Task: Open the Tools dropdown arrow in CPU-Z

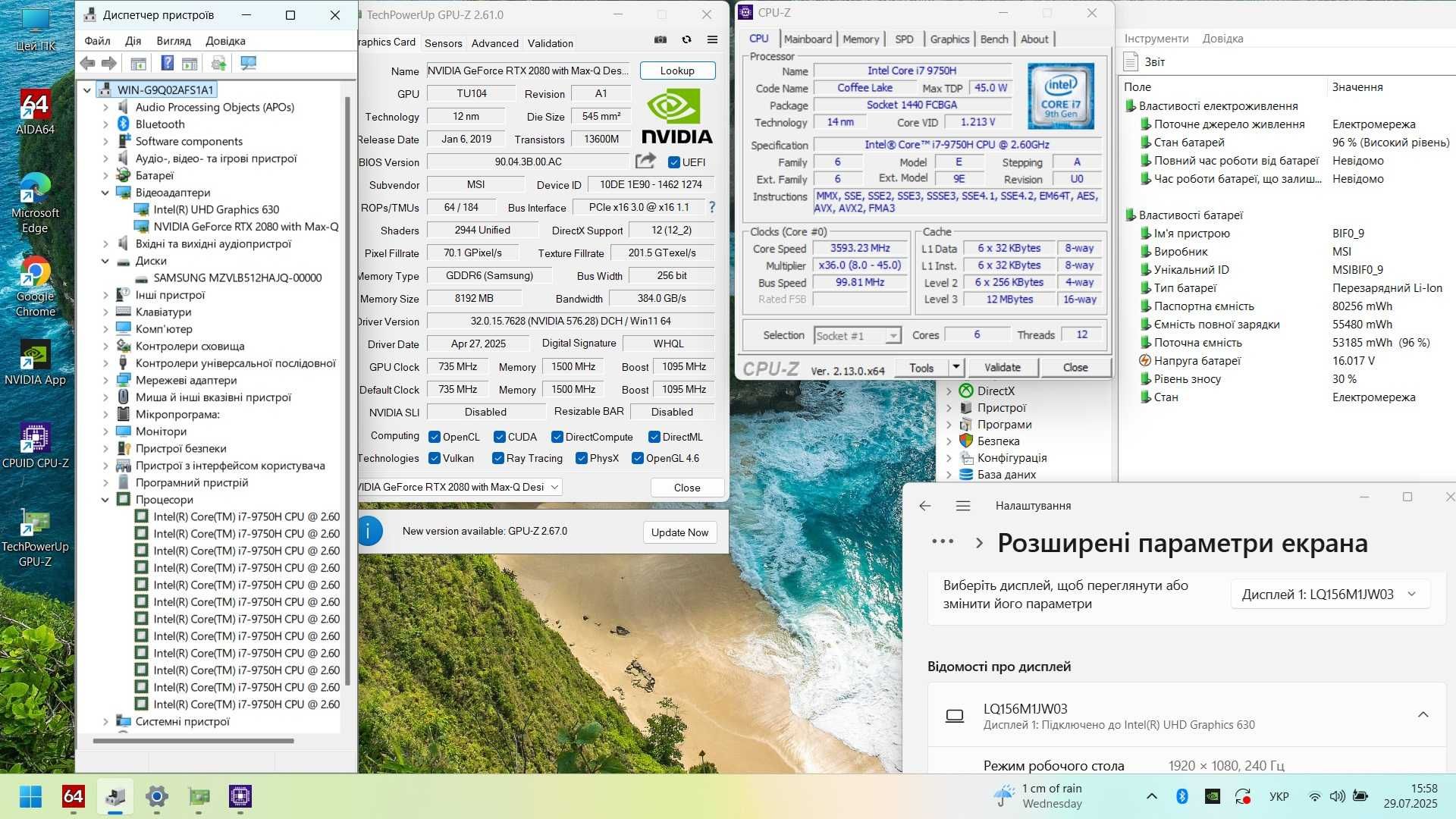Action: click(956, 367)
